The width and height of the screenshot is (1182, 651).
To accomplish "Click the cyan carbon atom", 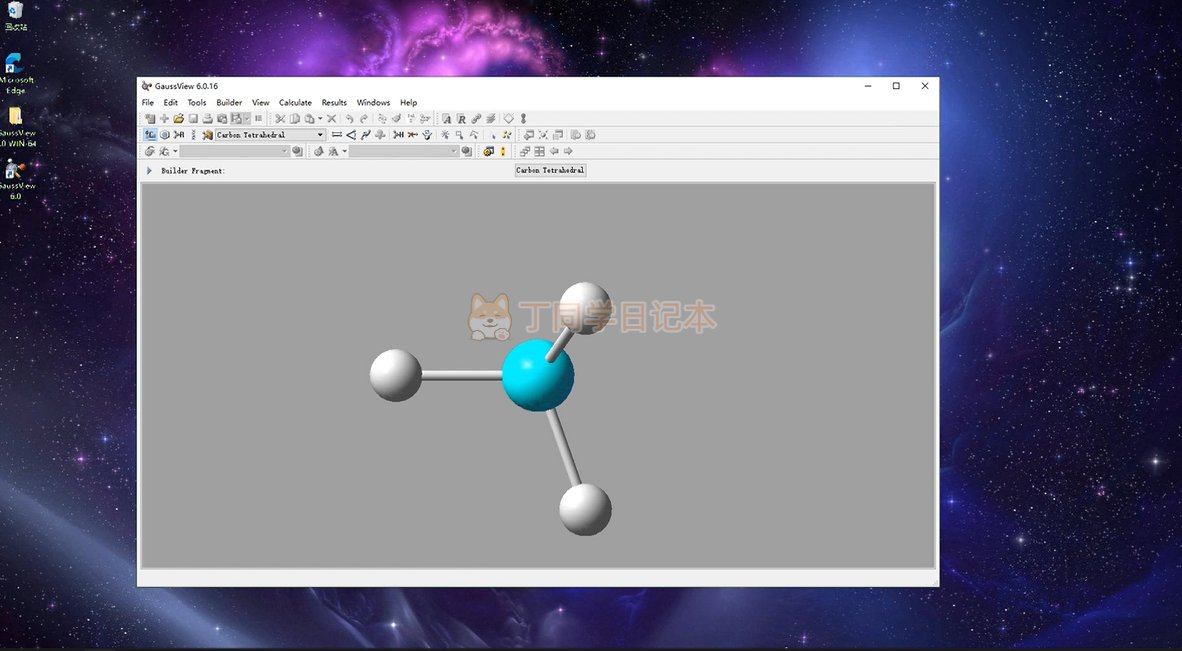I will [538, 375].
